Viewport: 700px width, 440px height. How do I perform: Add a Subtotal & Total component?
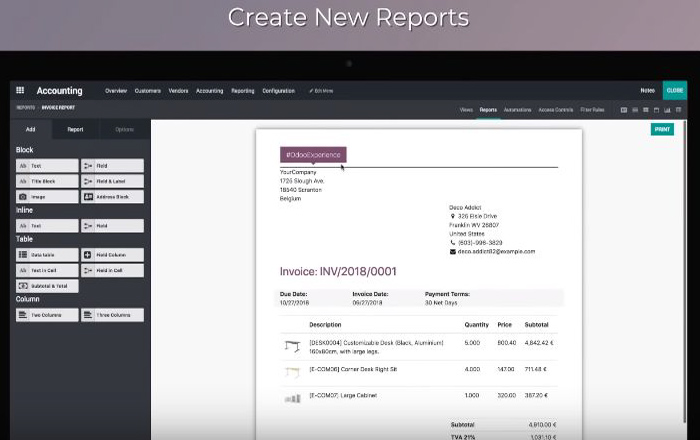pos(47,286)
